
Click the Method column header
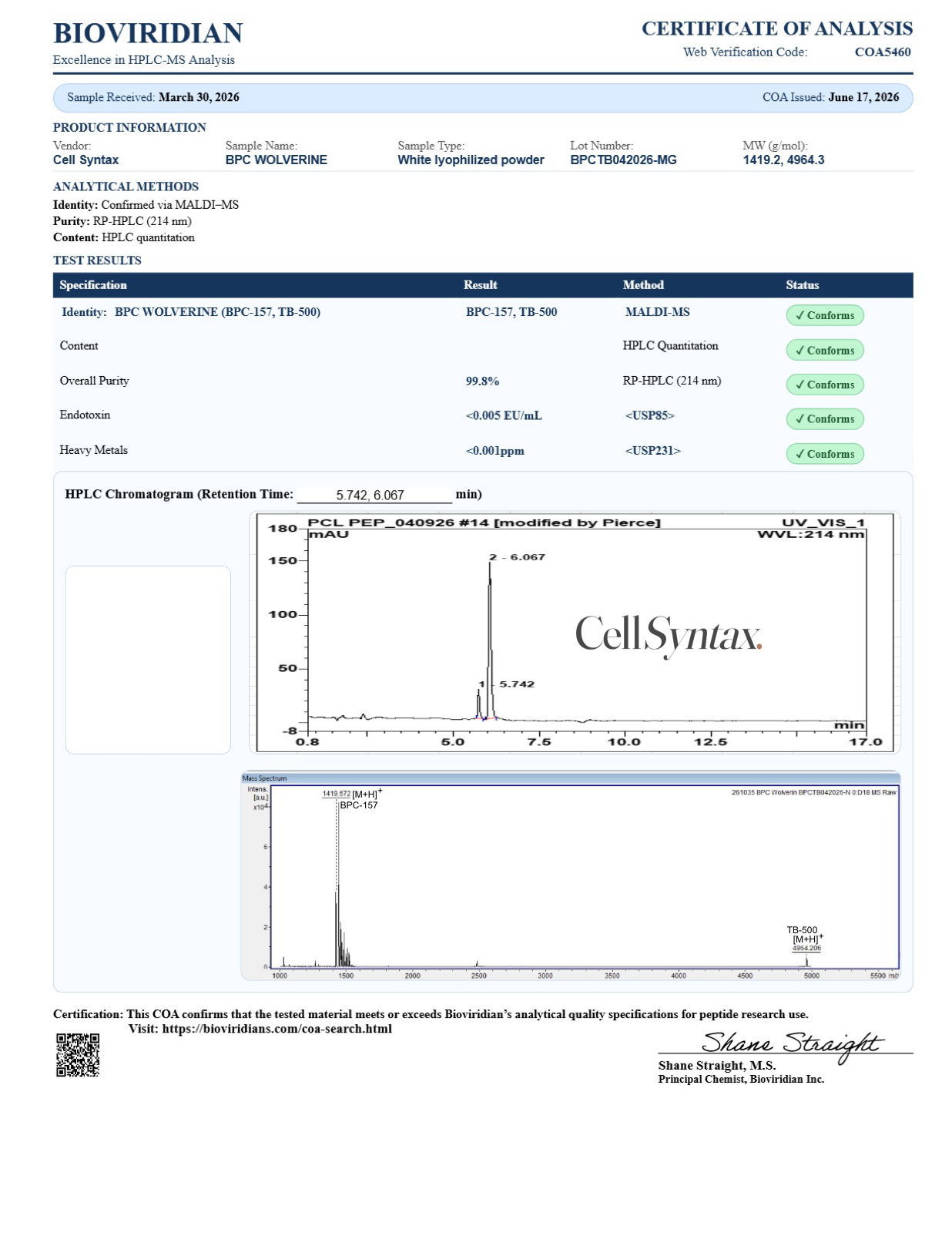click(x=643, y=285)
